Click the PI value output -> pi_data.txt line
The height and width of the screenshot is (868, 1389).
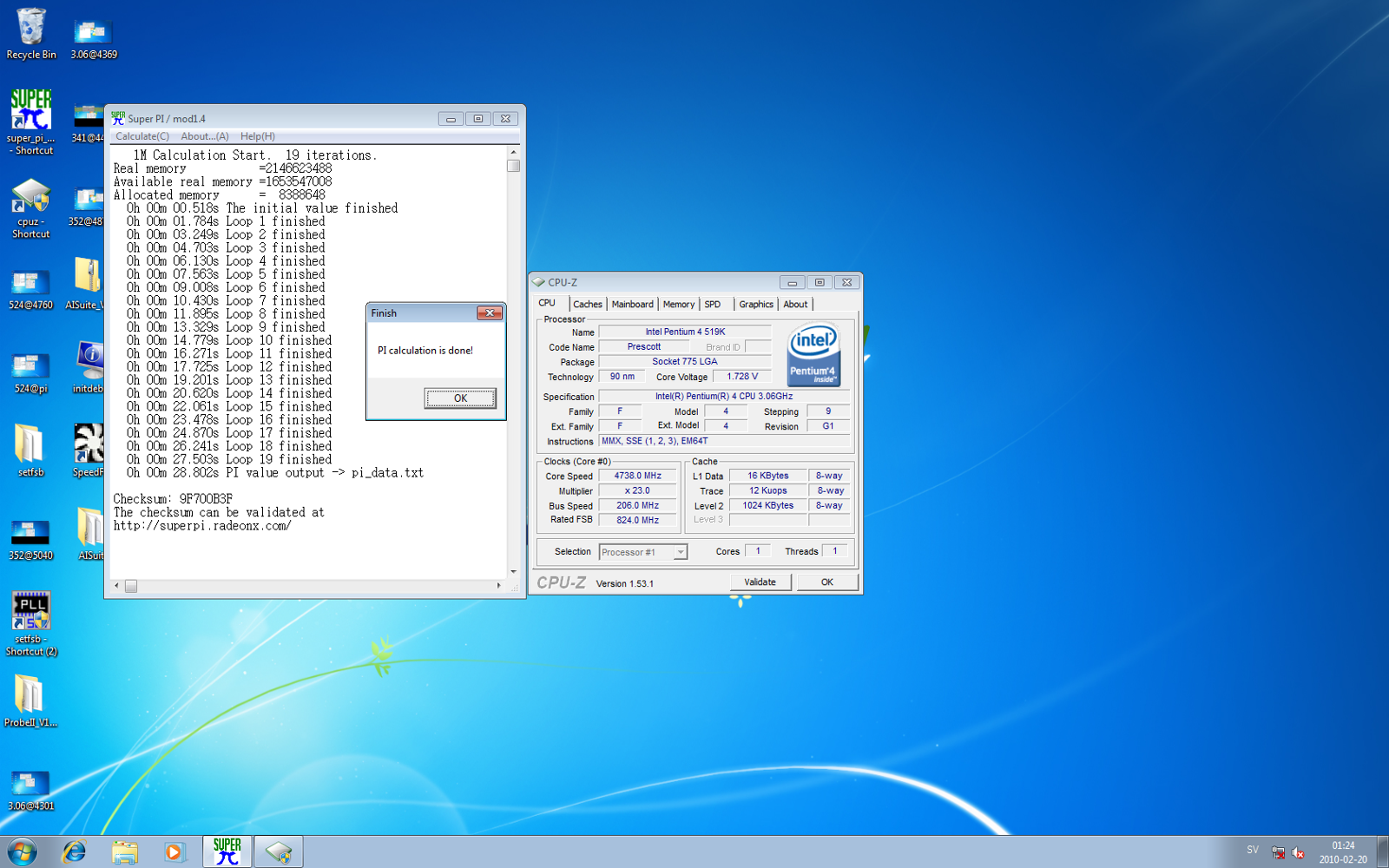click(x=275, y=473)
